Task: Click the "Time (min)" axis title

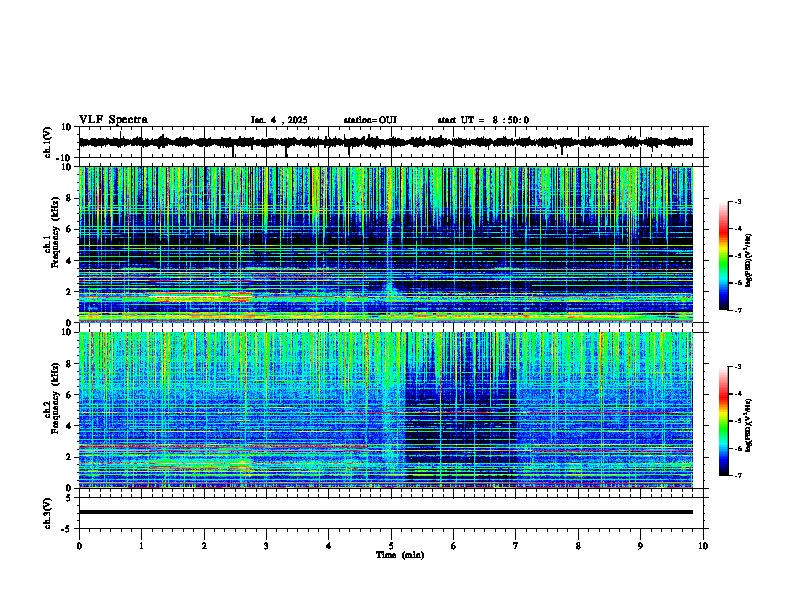Action: pyautogui.click(x=400, y=555)
